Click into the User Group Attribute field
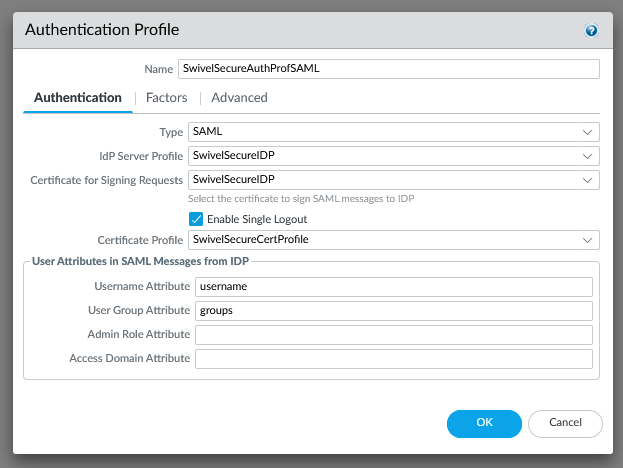This screenshot has height=468, width=623. click(393, 311)
